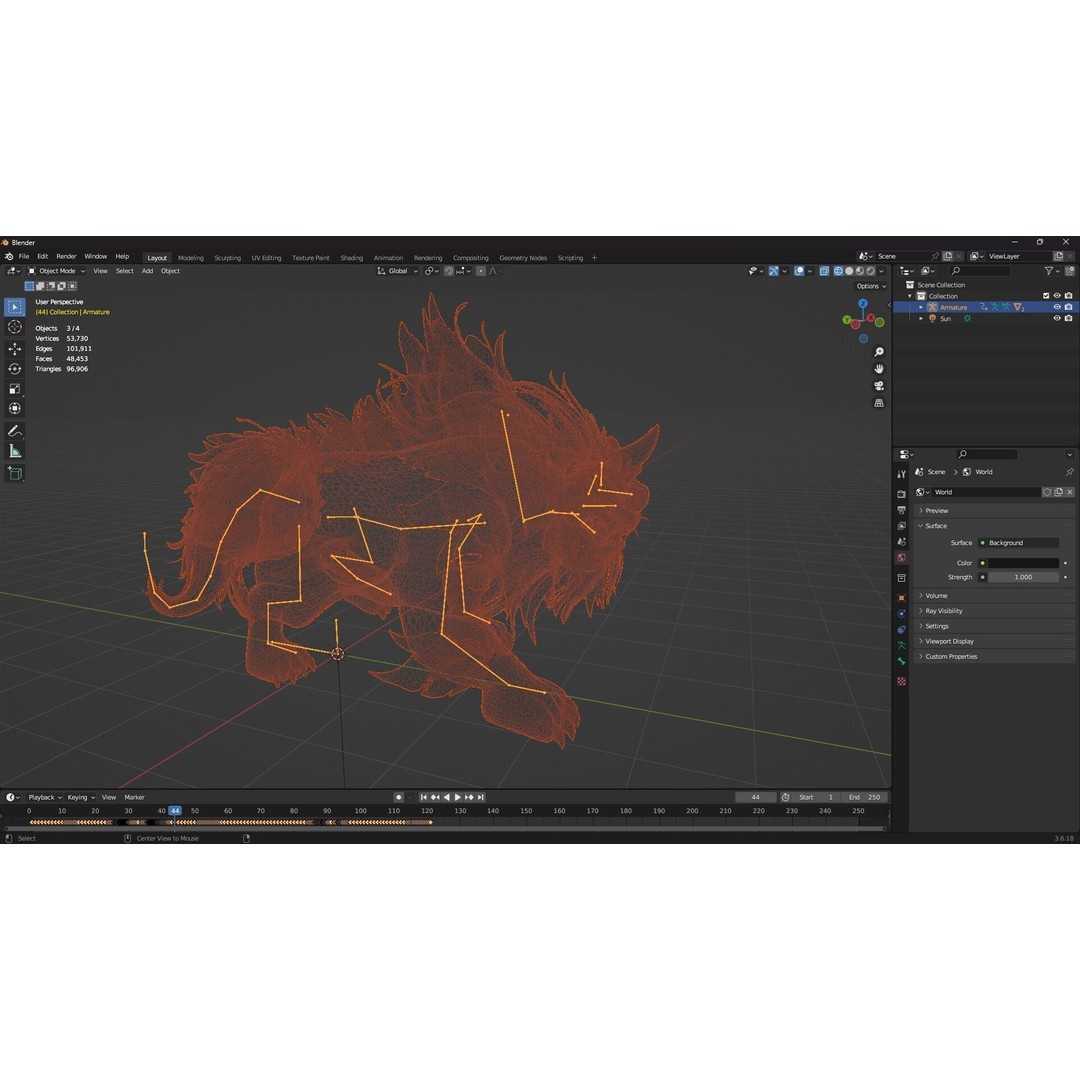This screenshot has height=1080, width=1080.
Task: Click the Strength value slider
Action: click(x=1024, y=577)
